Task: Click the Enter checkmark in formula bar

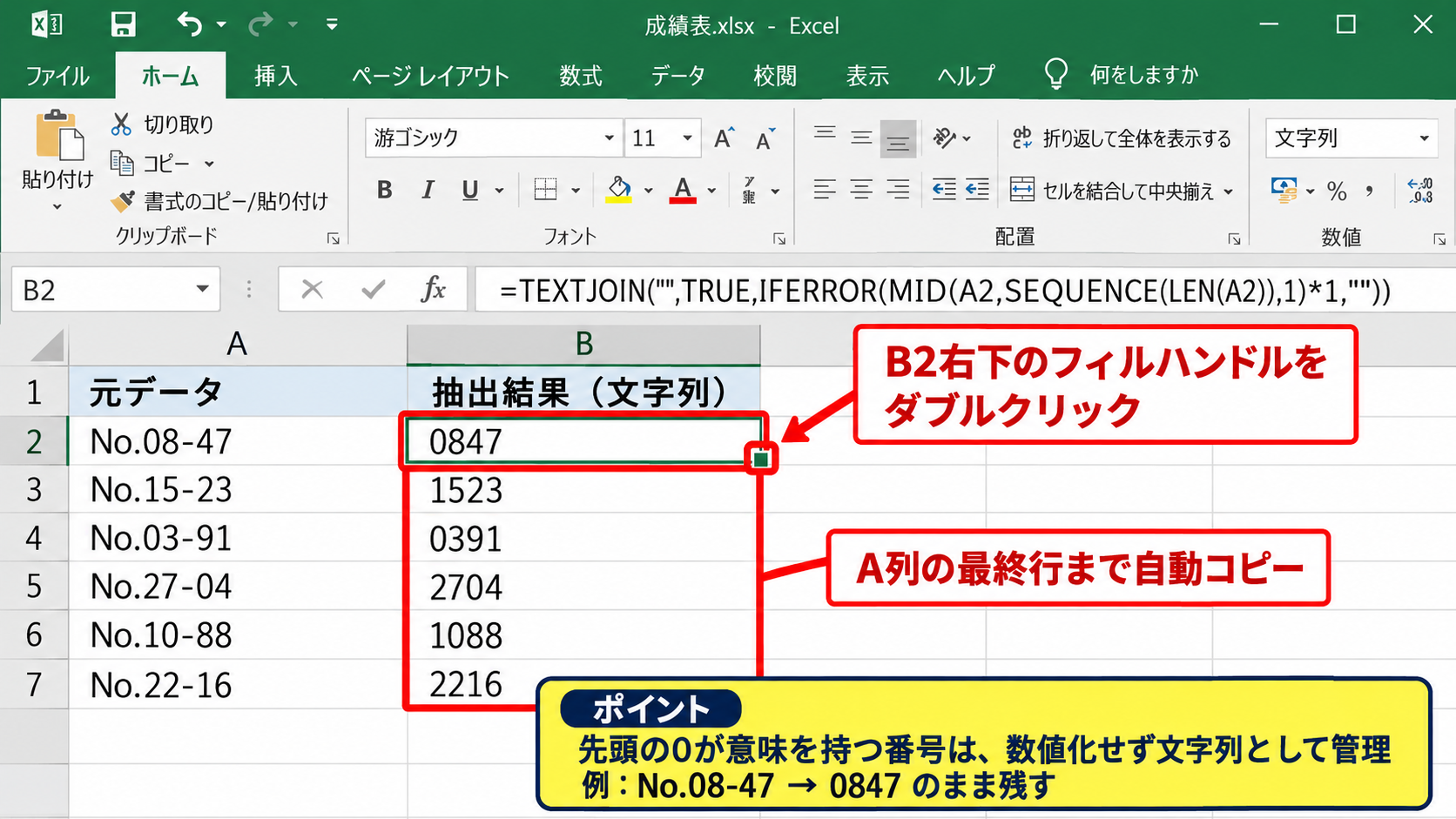Action: coord(373,289)
